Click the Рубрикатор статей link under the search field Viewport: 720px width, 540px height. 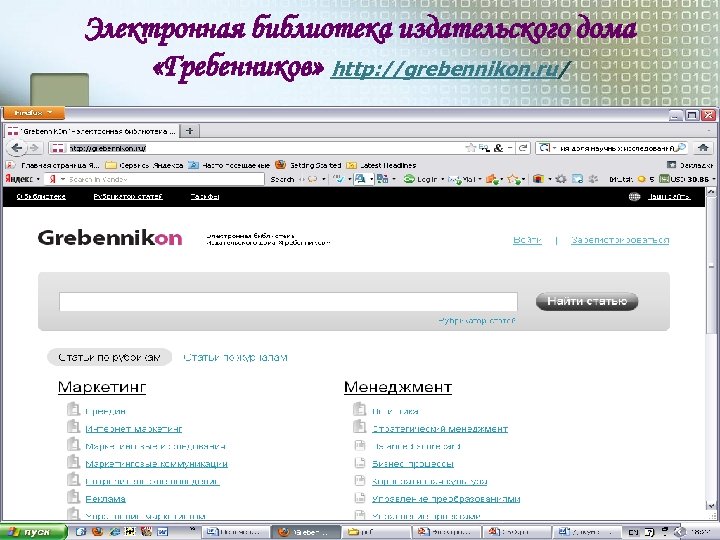coord(477,321)
